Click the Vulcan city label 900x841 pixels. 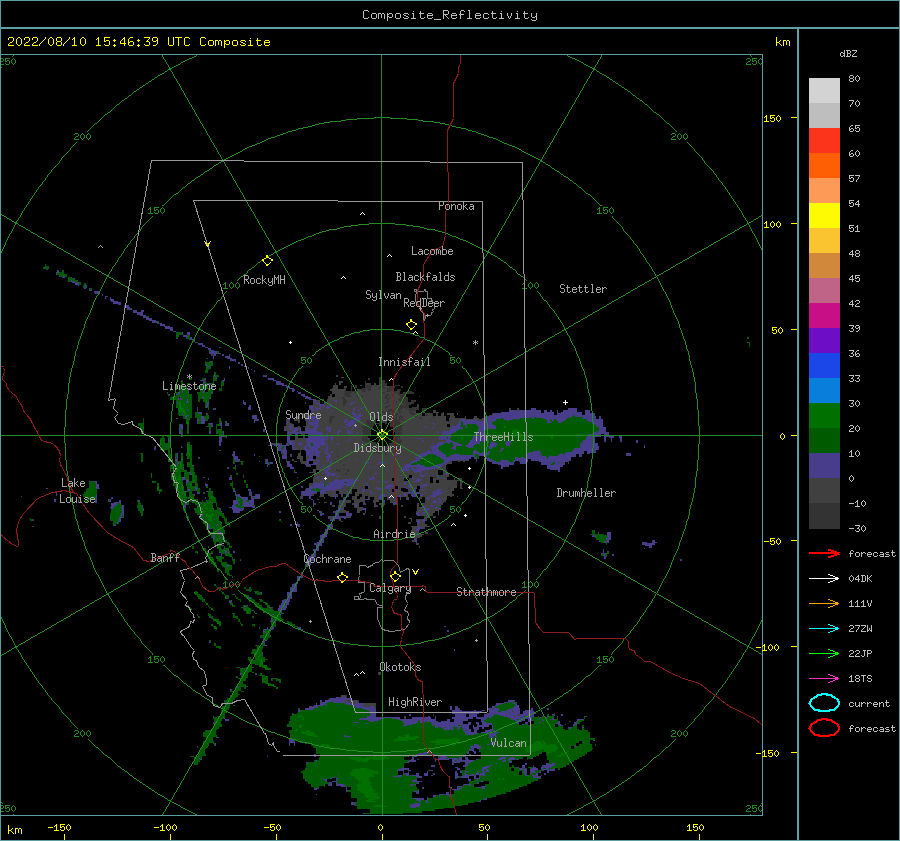click(x=508, y=743)
